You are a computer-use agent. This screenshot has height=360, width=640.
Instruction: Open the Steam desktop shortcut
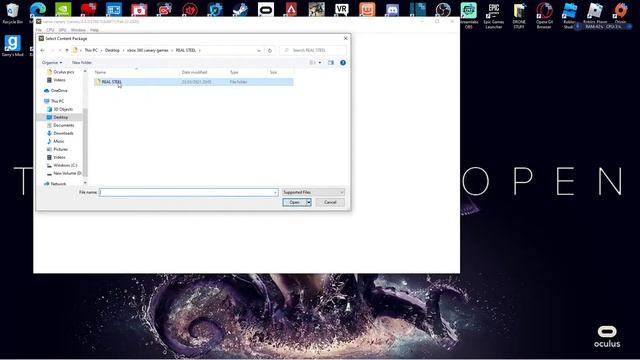pos(240,9)
